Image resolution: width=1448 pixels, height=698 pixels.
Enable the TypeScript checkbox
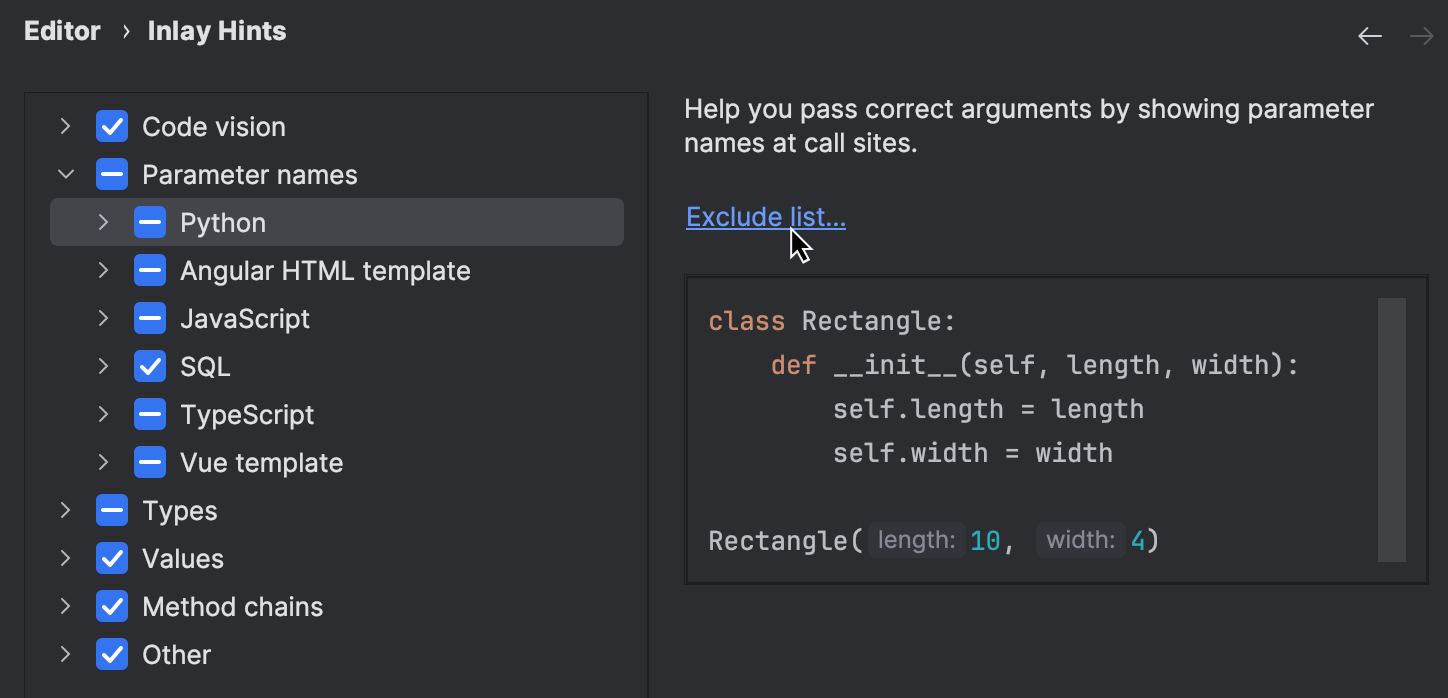(150, 414)
